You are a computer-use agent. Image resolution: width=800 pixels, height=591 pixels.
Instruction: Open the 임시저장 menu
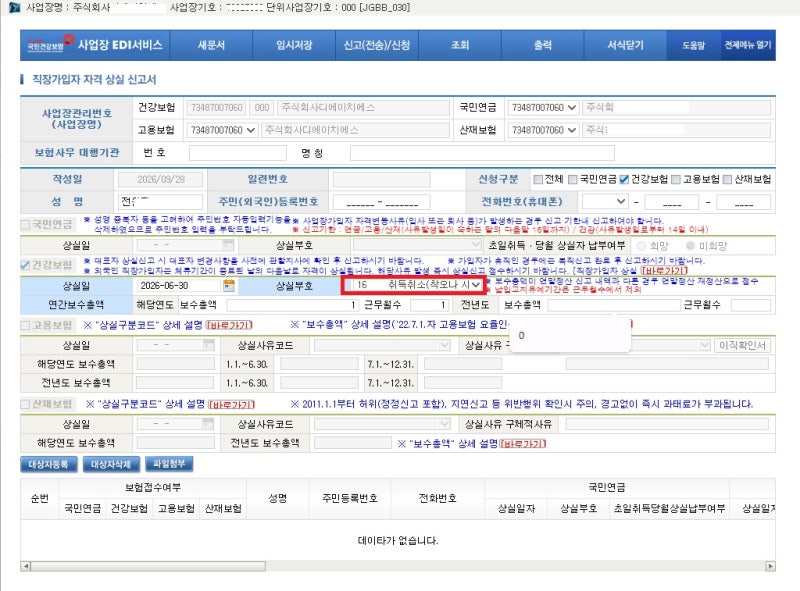pyautogui.click(x=294, y=45)
